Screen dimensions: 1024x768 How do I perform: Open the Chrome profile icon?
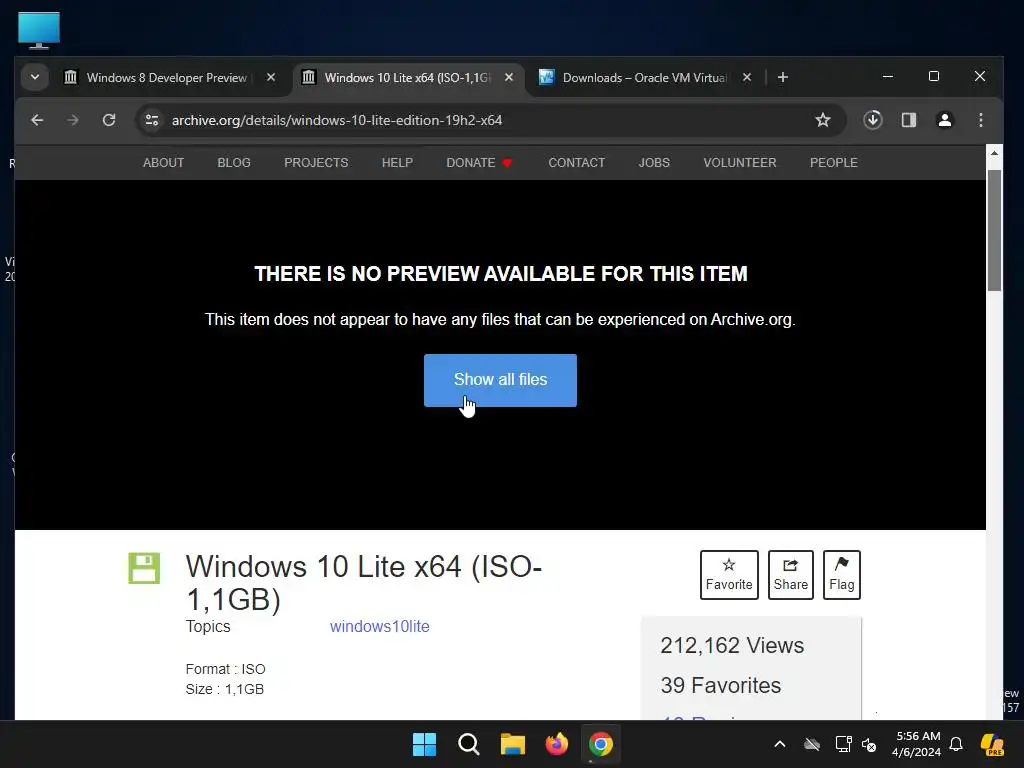[x=944, y=120]
